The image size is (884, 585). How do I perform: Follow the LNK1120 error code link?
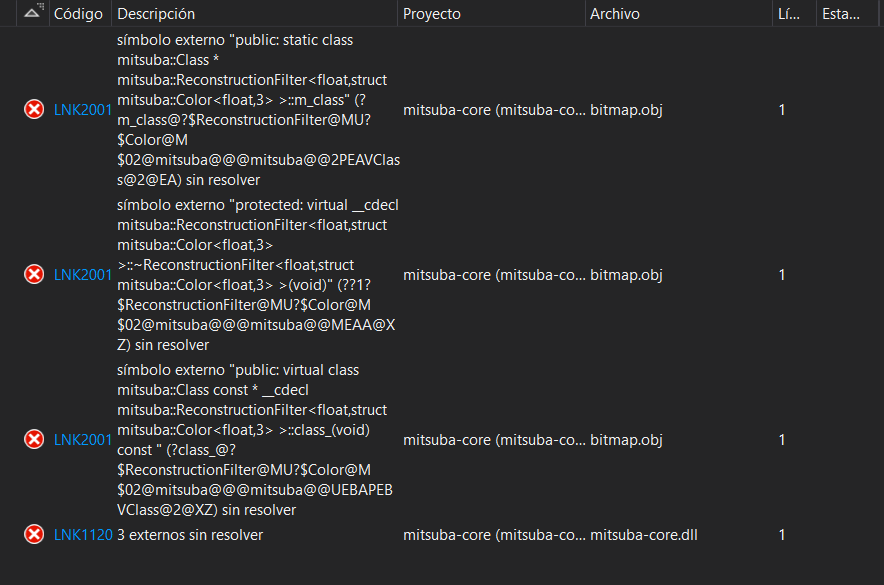[x=81, y=534]
